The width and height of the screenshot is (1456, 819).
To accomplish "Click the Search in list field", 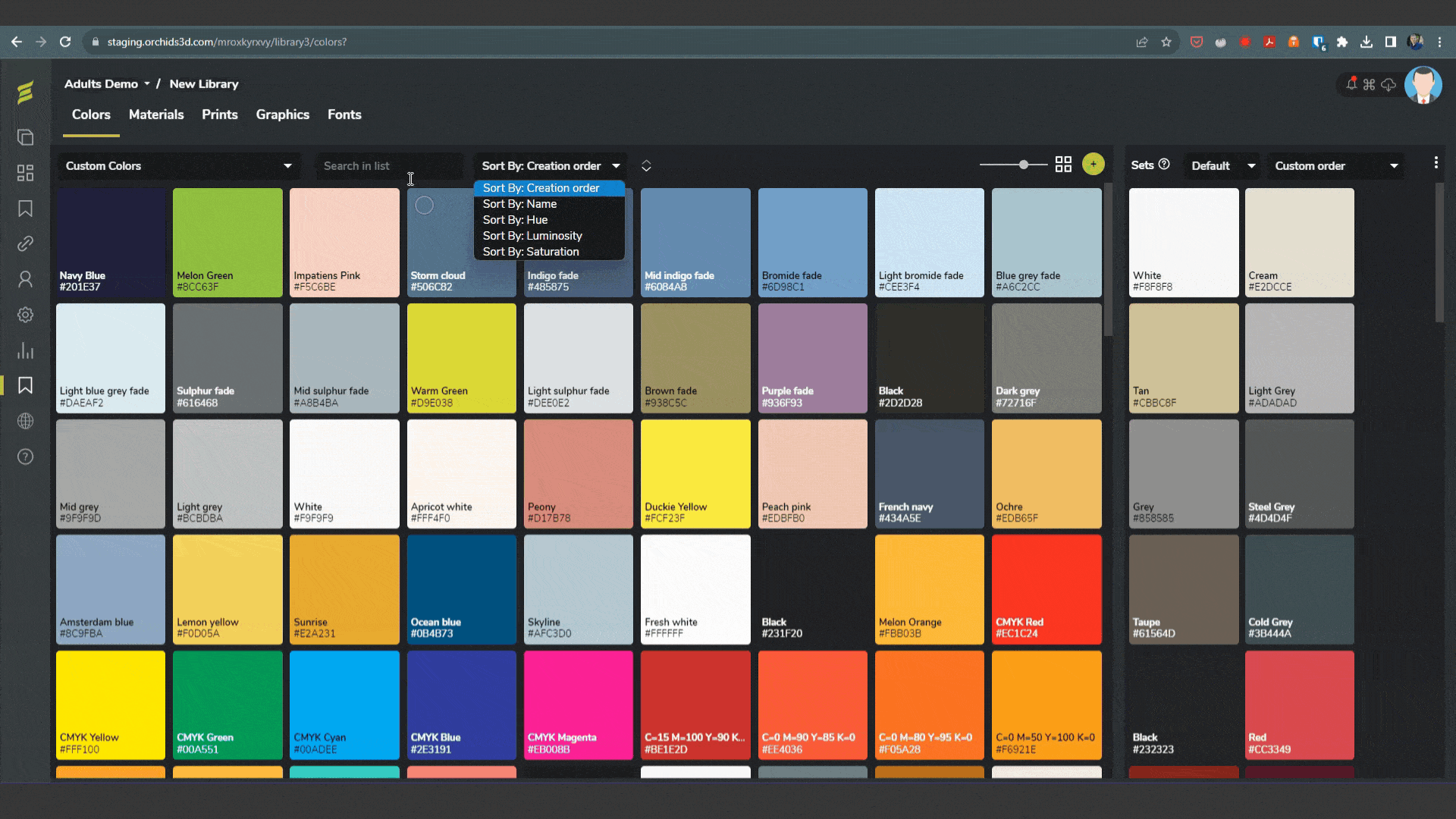I will [387, 166].
